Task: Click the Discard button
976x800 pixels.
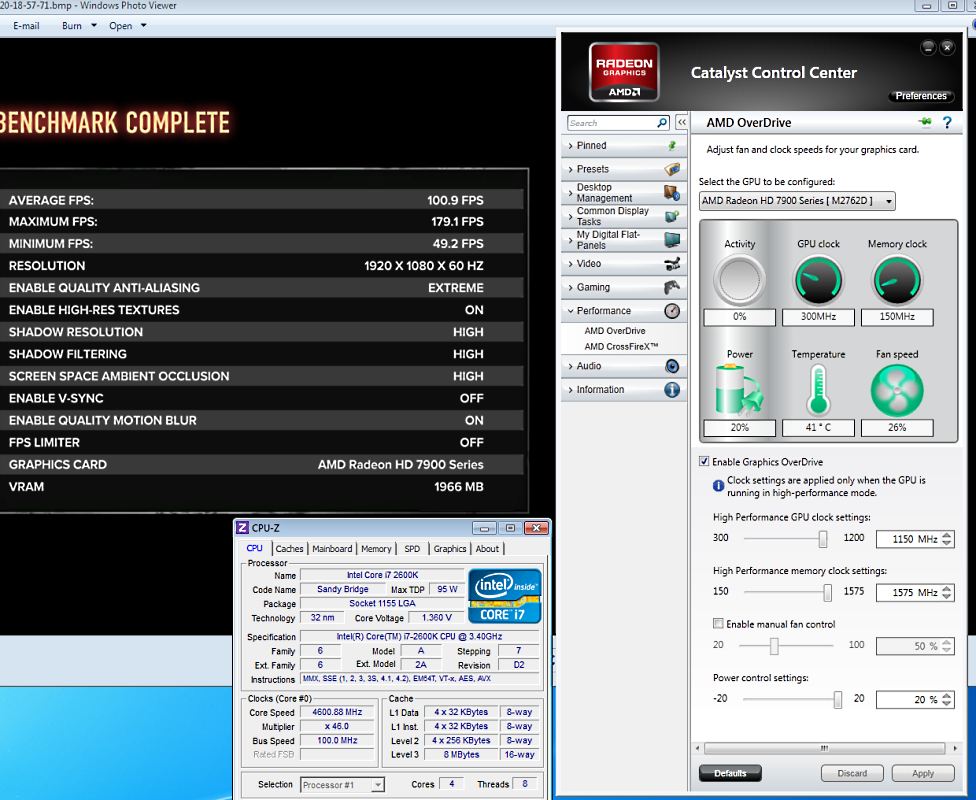Action: coord(852,773)
